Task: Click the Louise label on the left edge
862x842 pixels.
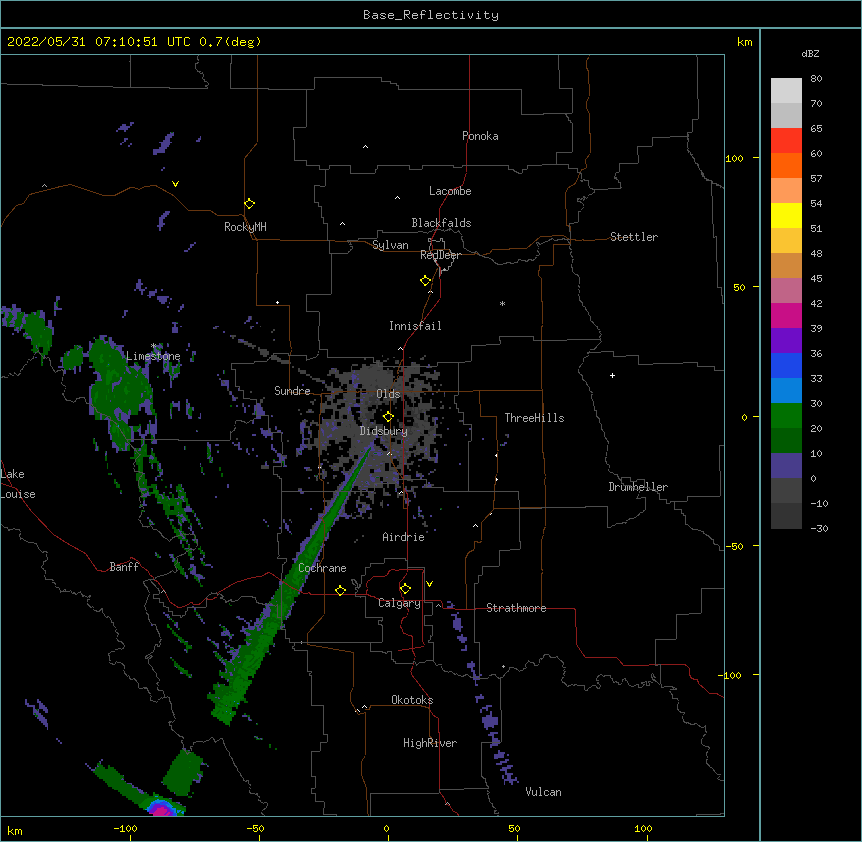Action: [x=18, y=494]
